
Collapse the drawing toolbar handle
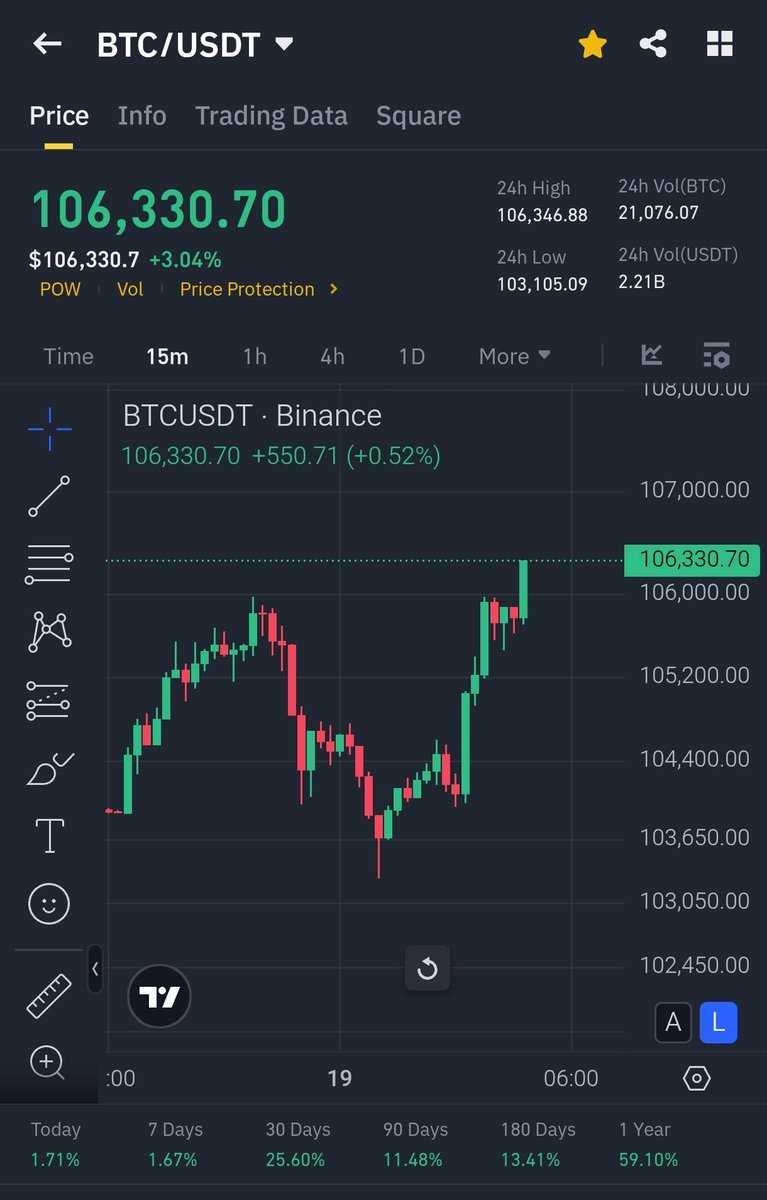pyautogui.click(x=95, y=969)
